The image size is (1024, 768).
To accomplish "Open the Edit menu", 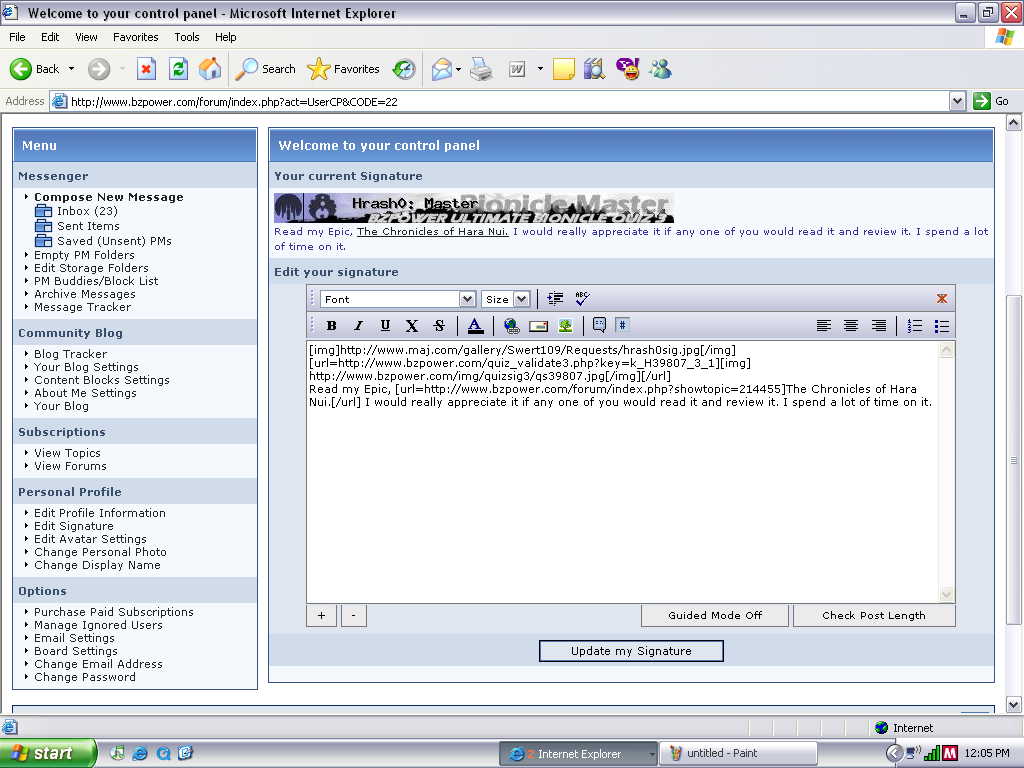I will (x=50, y=37).
